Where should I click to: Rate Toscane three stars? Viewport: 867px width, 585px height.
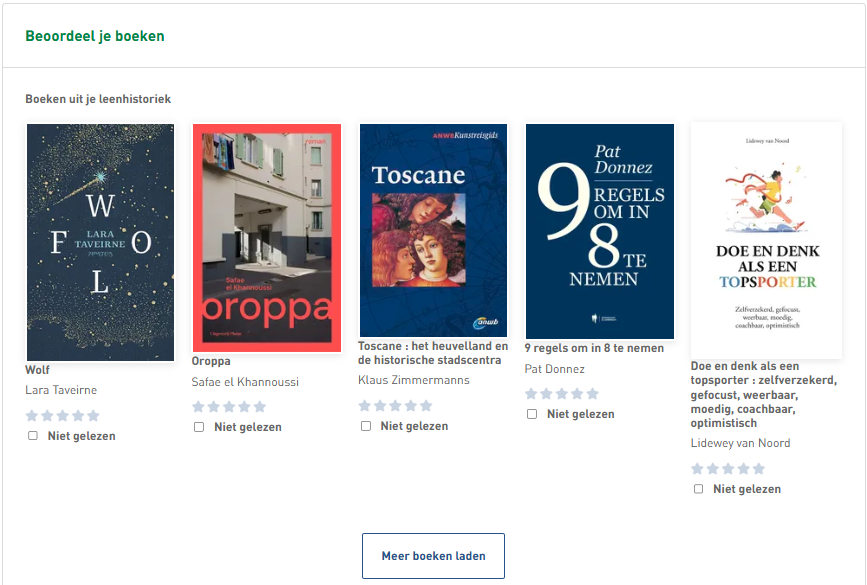point(395,406)
